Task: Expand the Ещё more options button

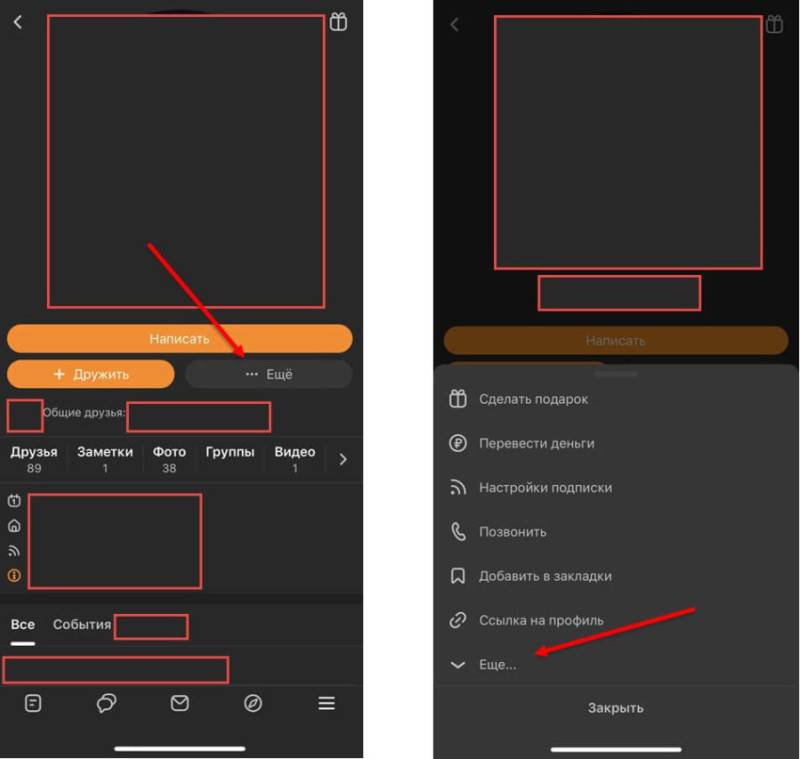Action: point(268,374)
